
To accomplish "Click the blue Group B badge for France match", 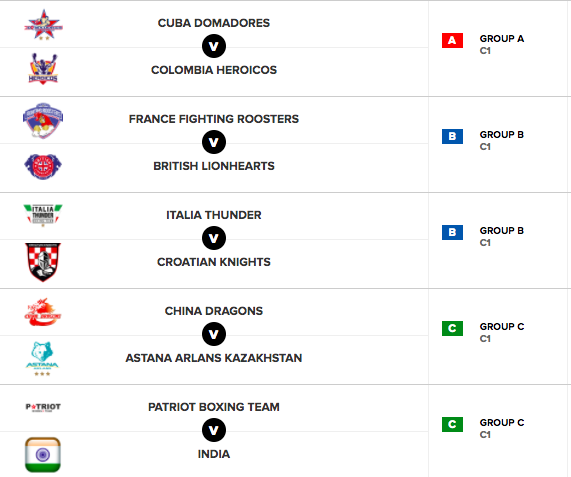I will 452,137.
